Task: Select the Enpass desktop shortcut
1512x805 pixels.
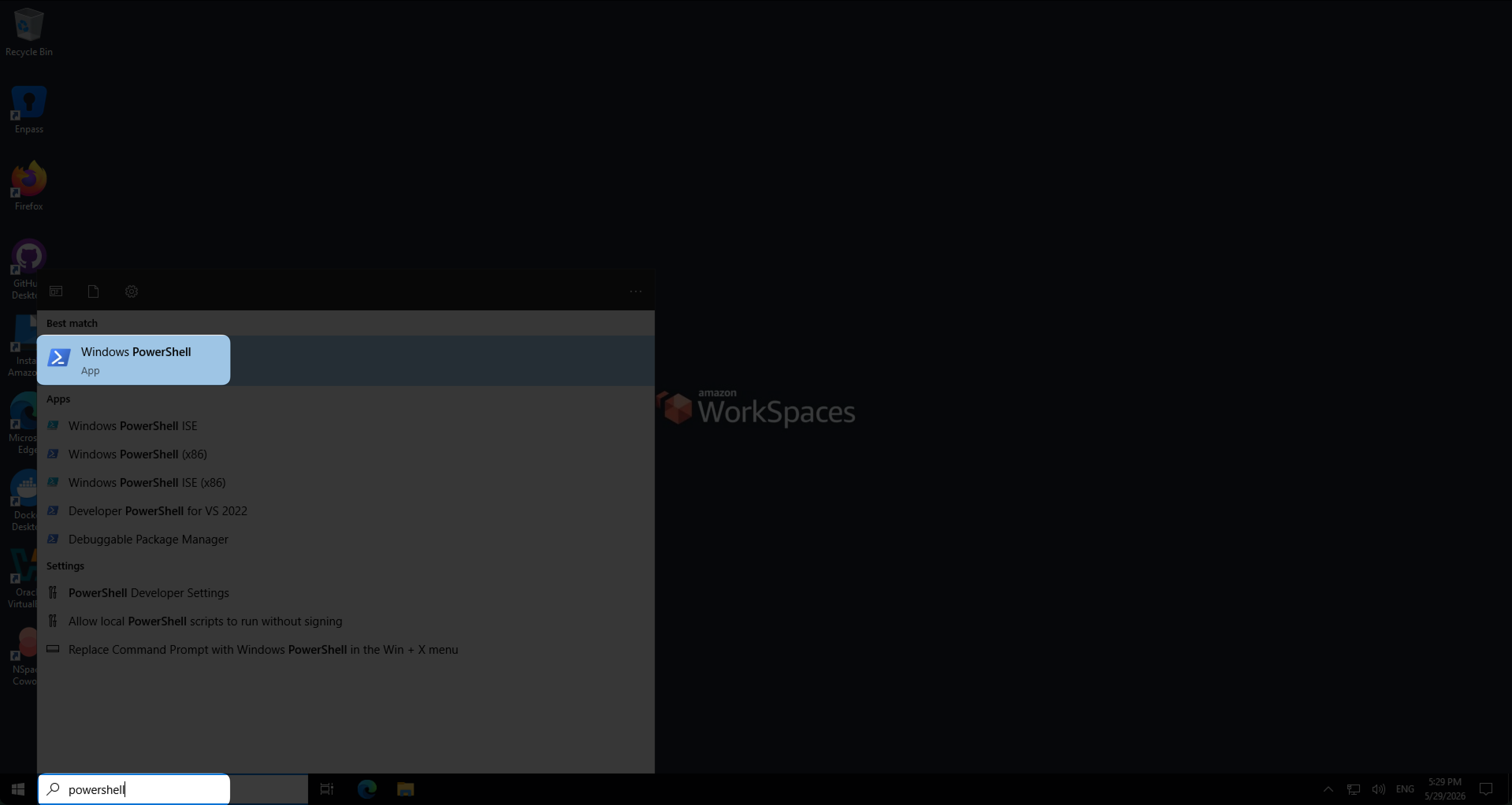Action: [x=29, y=110]
